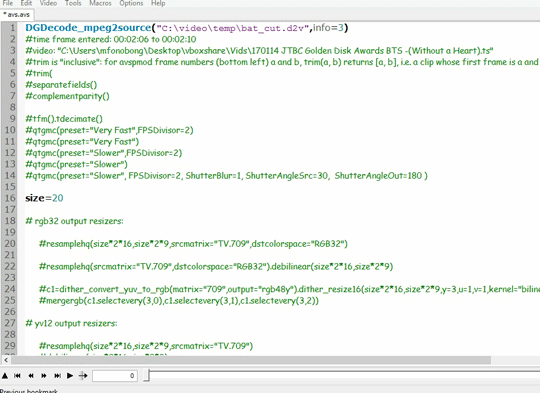
Task: Click the qtgmc "Slower",FPSDivisor=2 line 12
Action: pyautogui.click(x=103, y=153)
